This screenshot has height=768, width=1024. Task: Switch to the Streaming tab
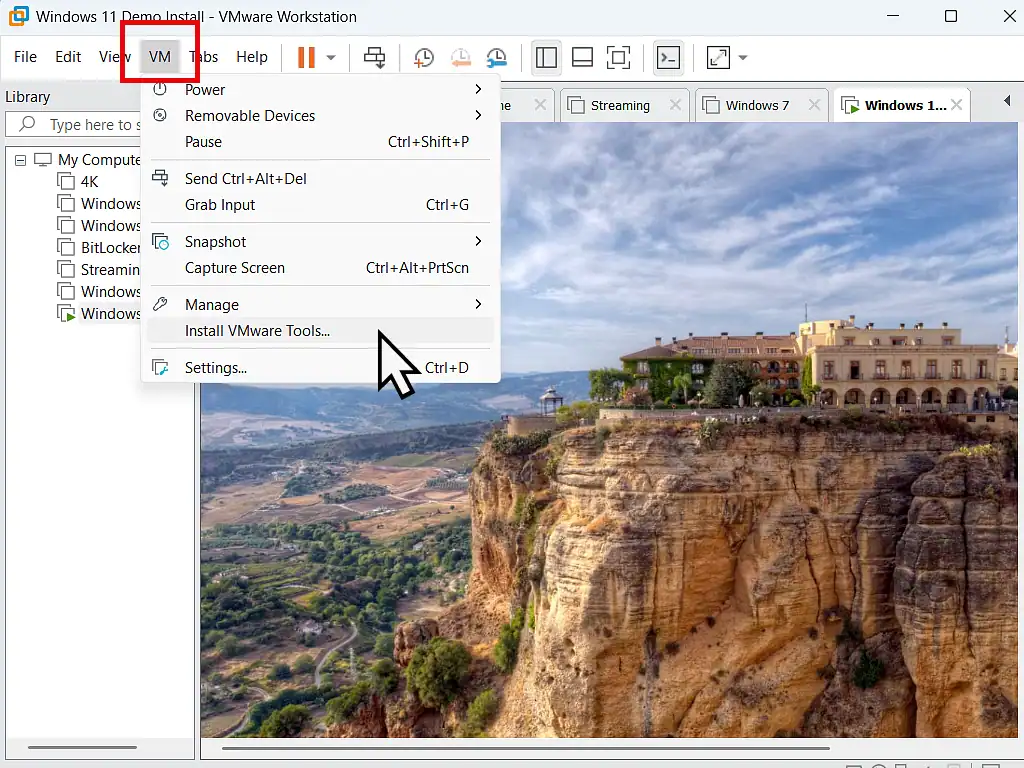click(620, 104)
